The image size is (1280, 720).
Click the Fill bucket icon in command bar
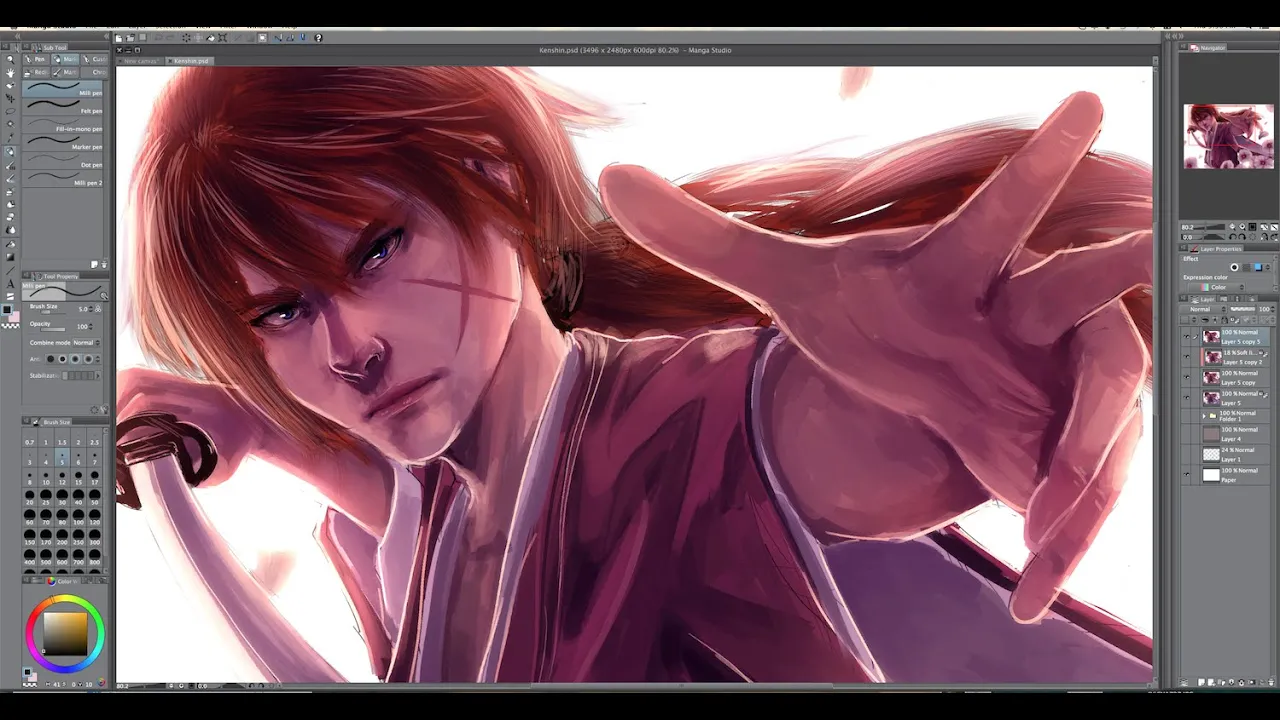210,38
